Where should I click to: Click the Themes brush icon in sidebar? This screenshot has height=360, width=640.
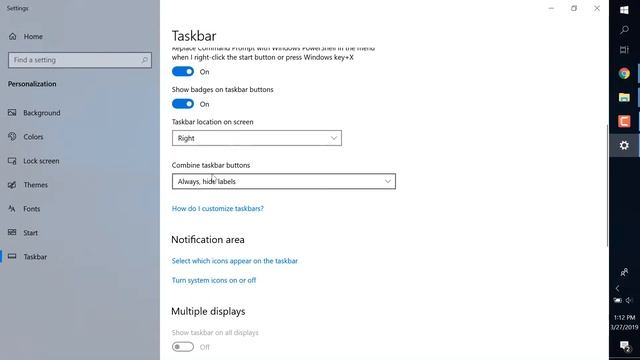[12, 185]
